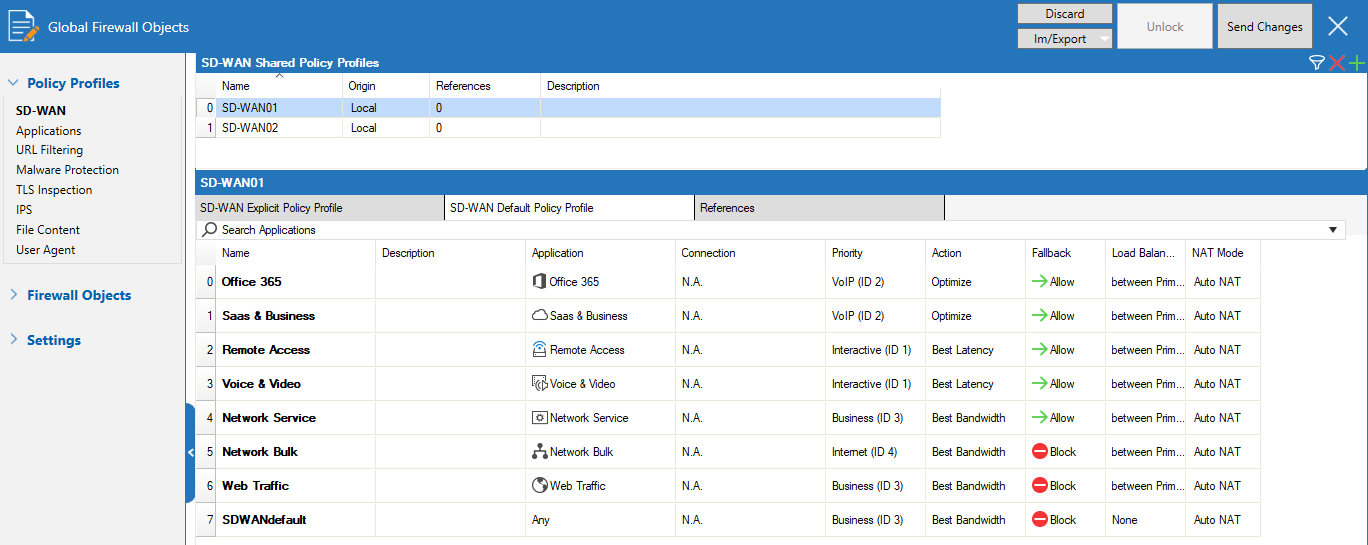Viewport: 1368px width, 545px height.
Task: Click the green Allow arrow for Office 365
Action: point(1040,282)
